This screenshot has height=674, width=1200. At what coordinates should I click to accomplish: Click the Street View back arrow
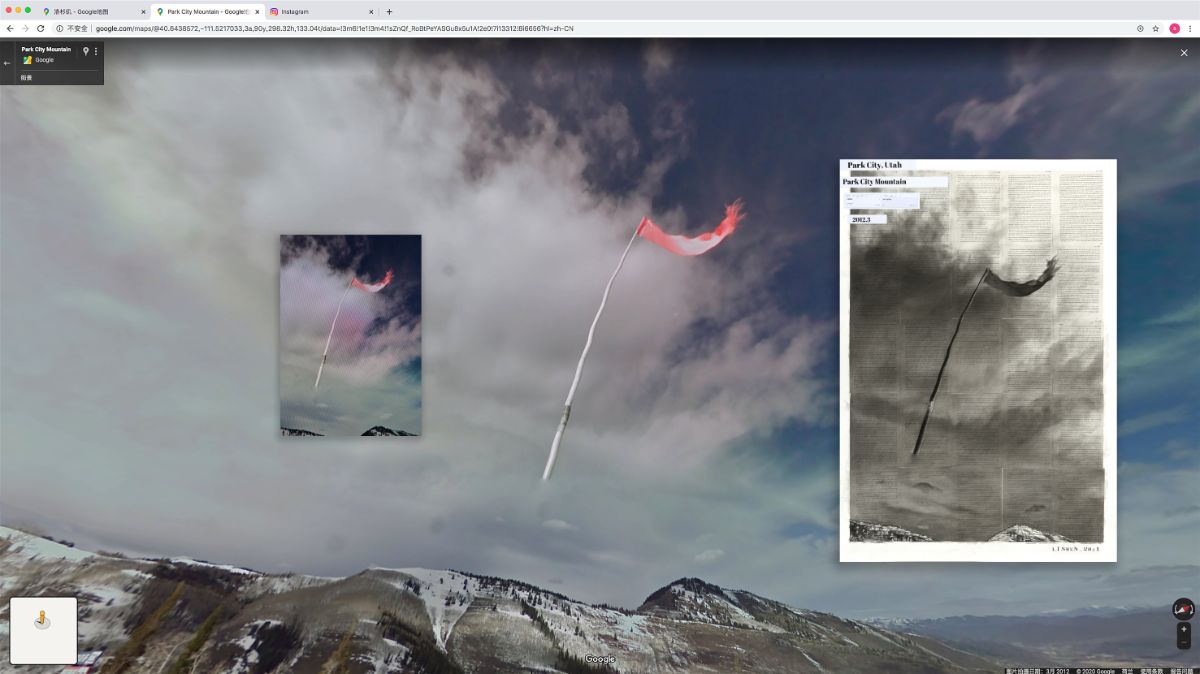pyautogui.click(x=7, y=62)
